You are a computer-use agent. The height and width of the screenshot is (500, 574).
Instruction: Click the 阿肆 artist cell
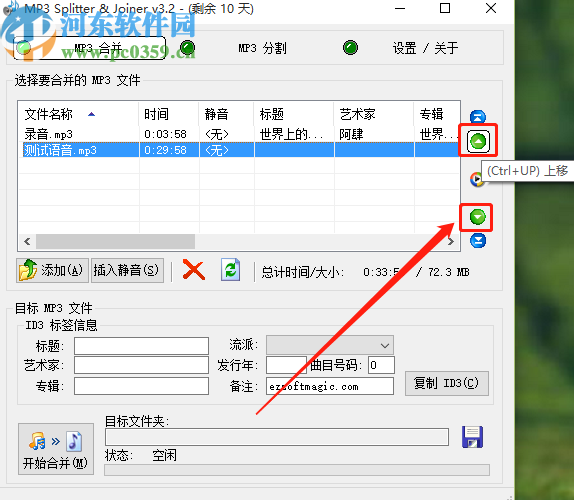pyautogui.click(x=351, y=134)
